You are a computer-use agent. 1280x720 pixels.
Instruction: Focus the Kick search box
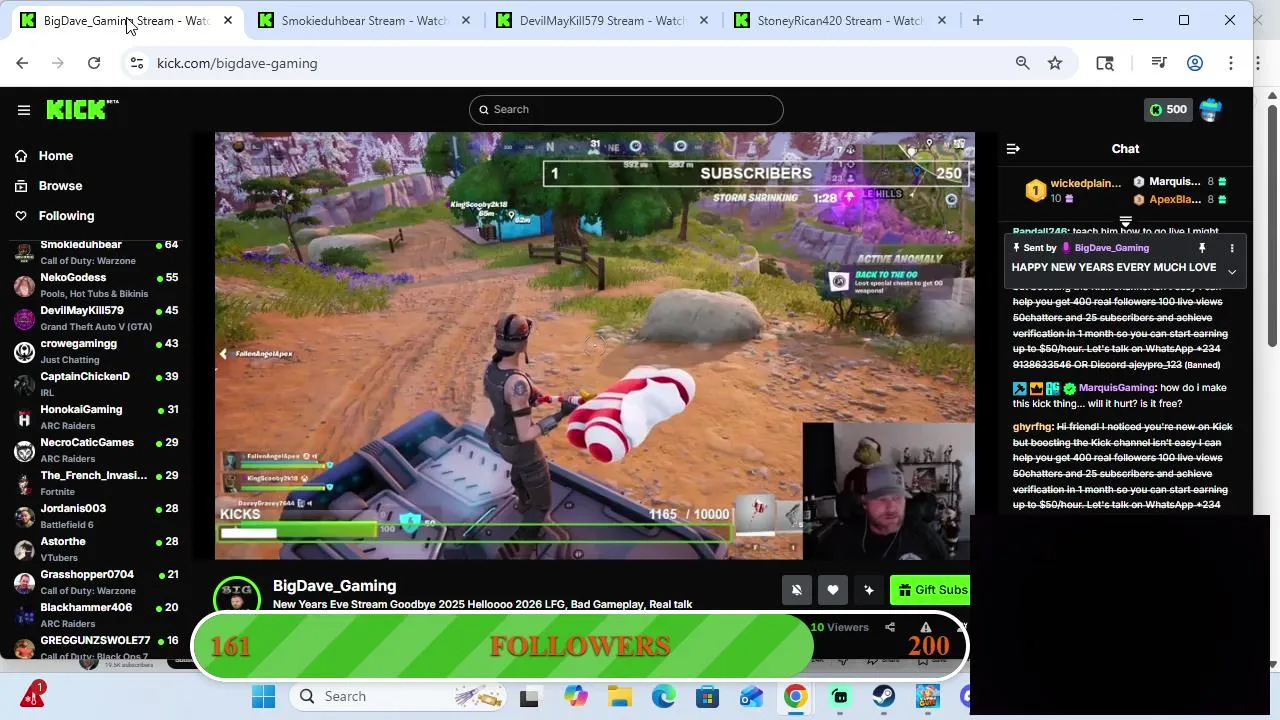click(x=626, y=109)
